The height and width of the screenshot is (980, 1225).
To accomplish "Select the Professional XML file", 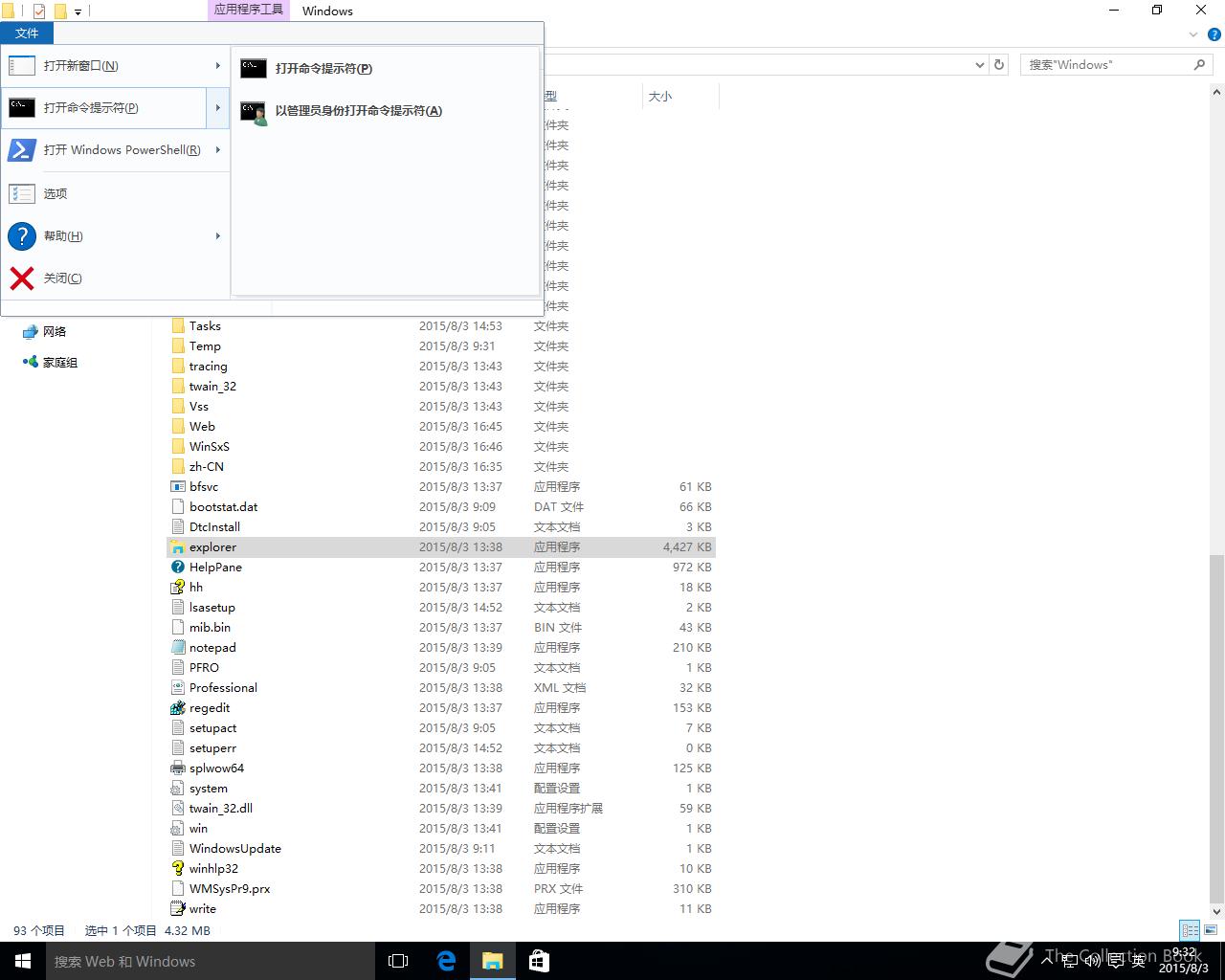I will 442,688.
